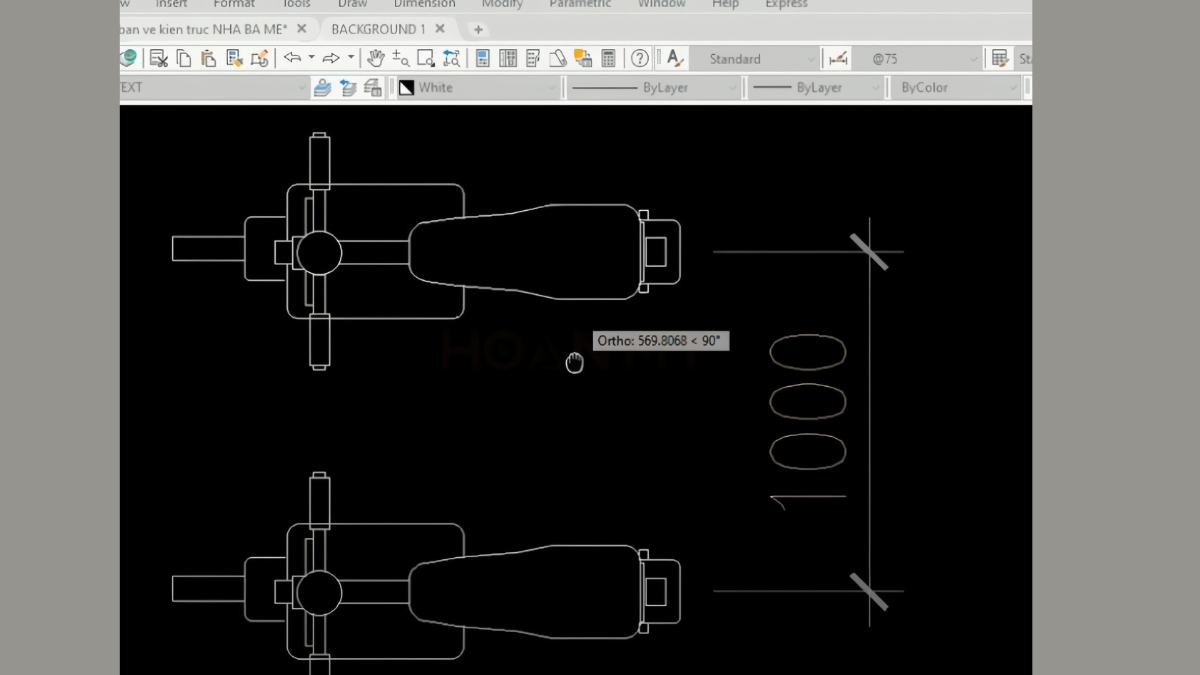Click the Undo arrow icon
The image size is (1200, 675).
tap(292, 58)
